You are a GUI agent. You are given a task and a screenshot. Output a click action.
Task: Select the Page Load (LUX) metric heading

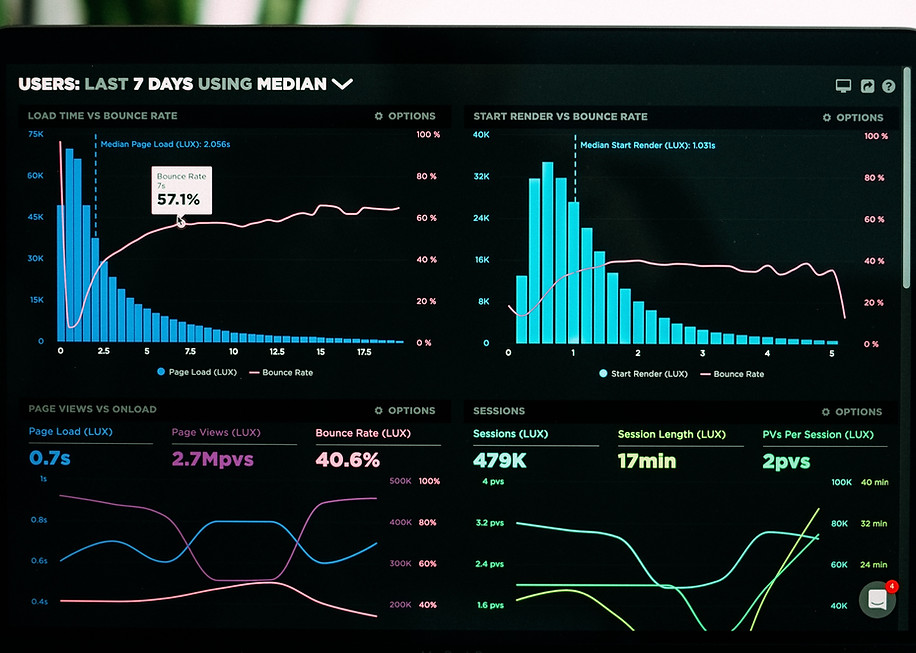pyautogui.click(x=71, y=432)
